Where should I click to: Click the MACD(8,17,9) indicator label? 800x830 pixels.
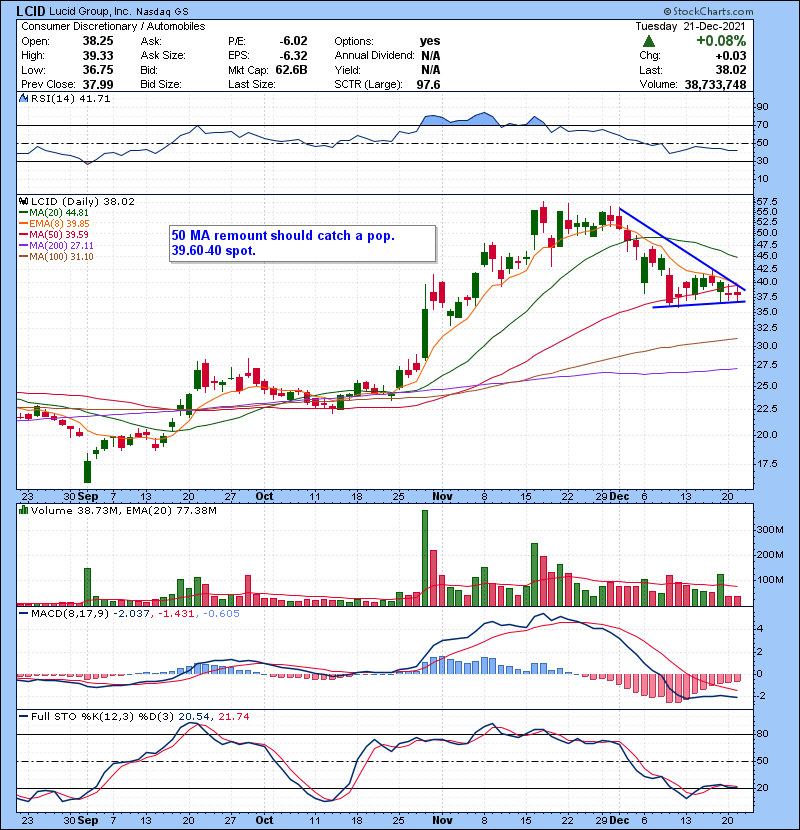tap(70, 614)
